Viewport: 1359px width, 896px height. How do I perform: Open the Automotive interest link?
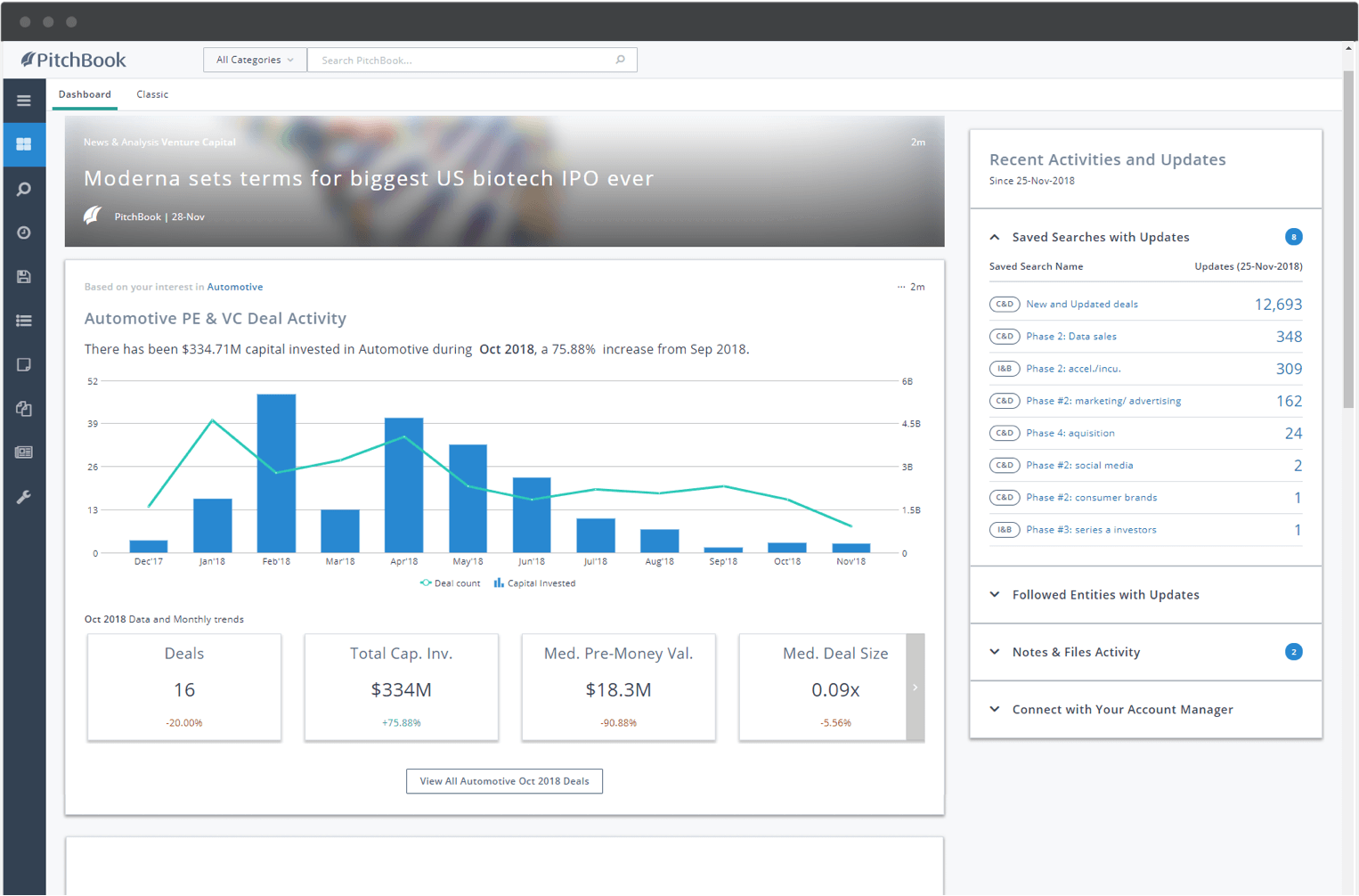coord(235,287)
